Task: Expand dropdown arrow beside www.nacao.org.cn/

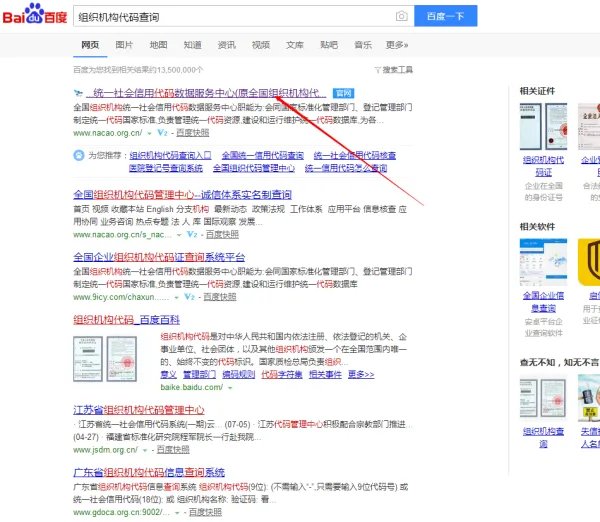Action: (x=149, y=133)
